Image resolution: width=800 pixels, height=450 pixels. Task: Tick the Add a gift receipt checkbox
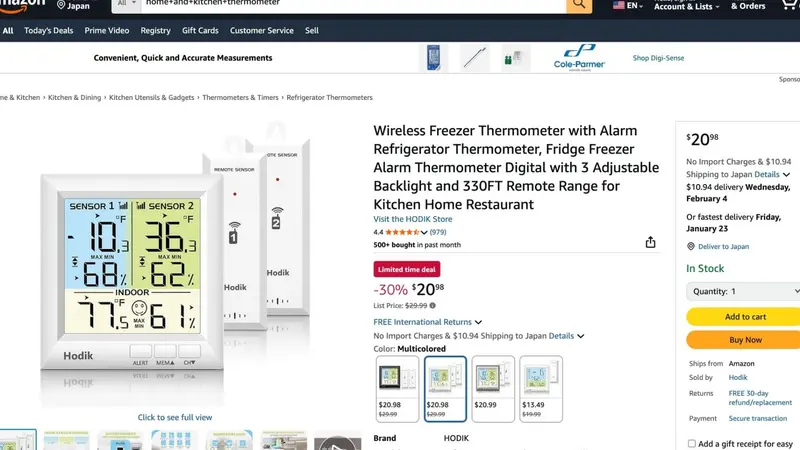(x=691, y=443)
